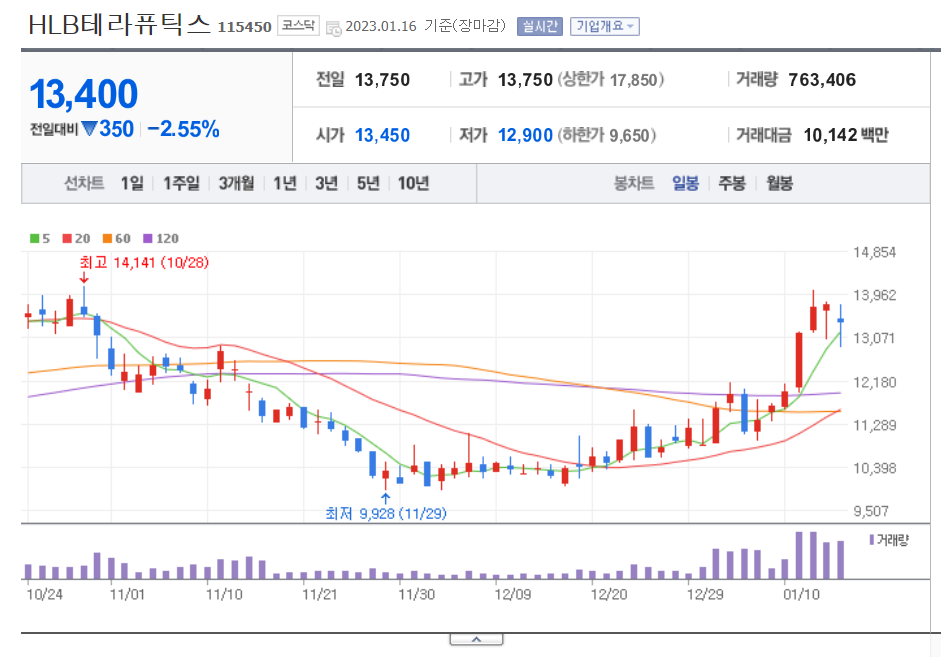Click the 12/20 date axis label
This screenshot has height=657, width=941.
coord(609,595)
